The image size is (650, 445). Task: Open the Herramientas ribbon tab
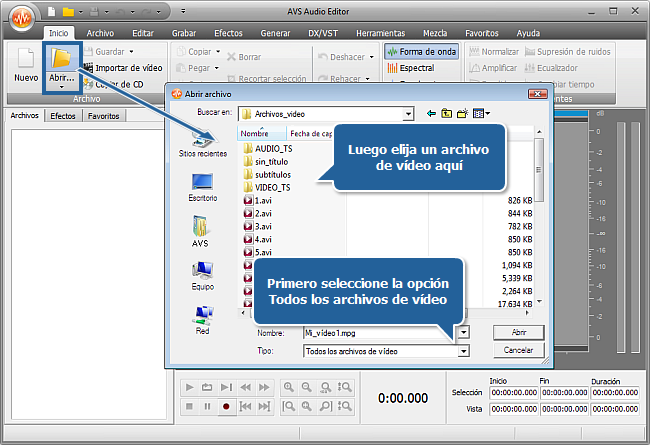(380, 33)
